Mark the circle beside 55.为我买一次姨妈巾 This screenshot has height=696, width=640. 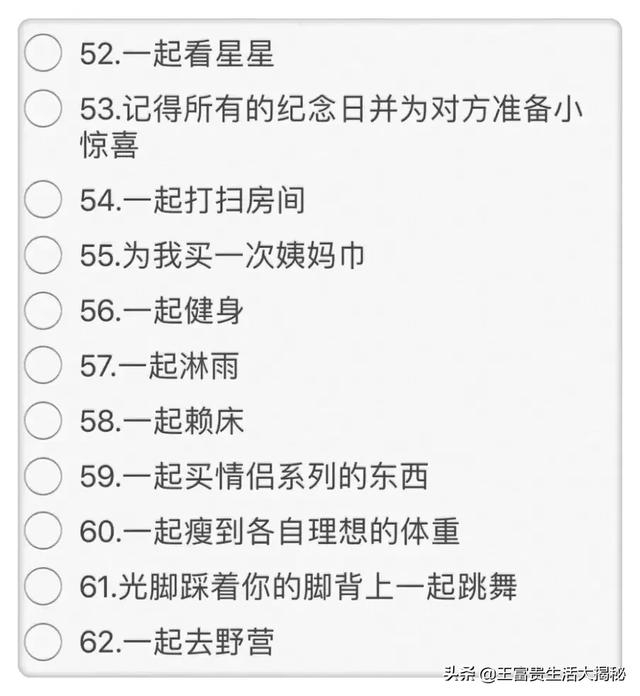[x=43, y=255]
